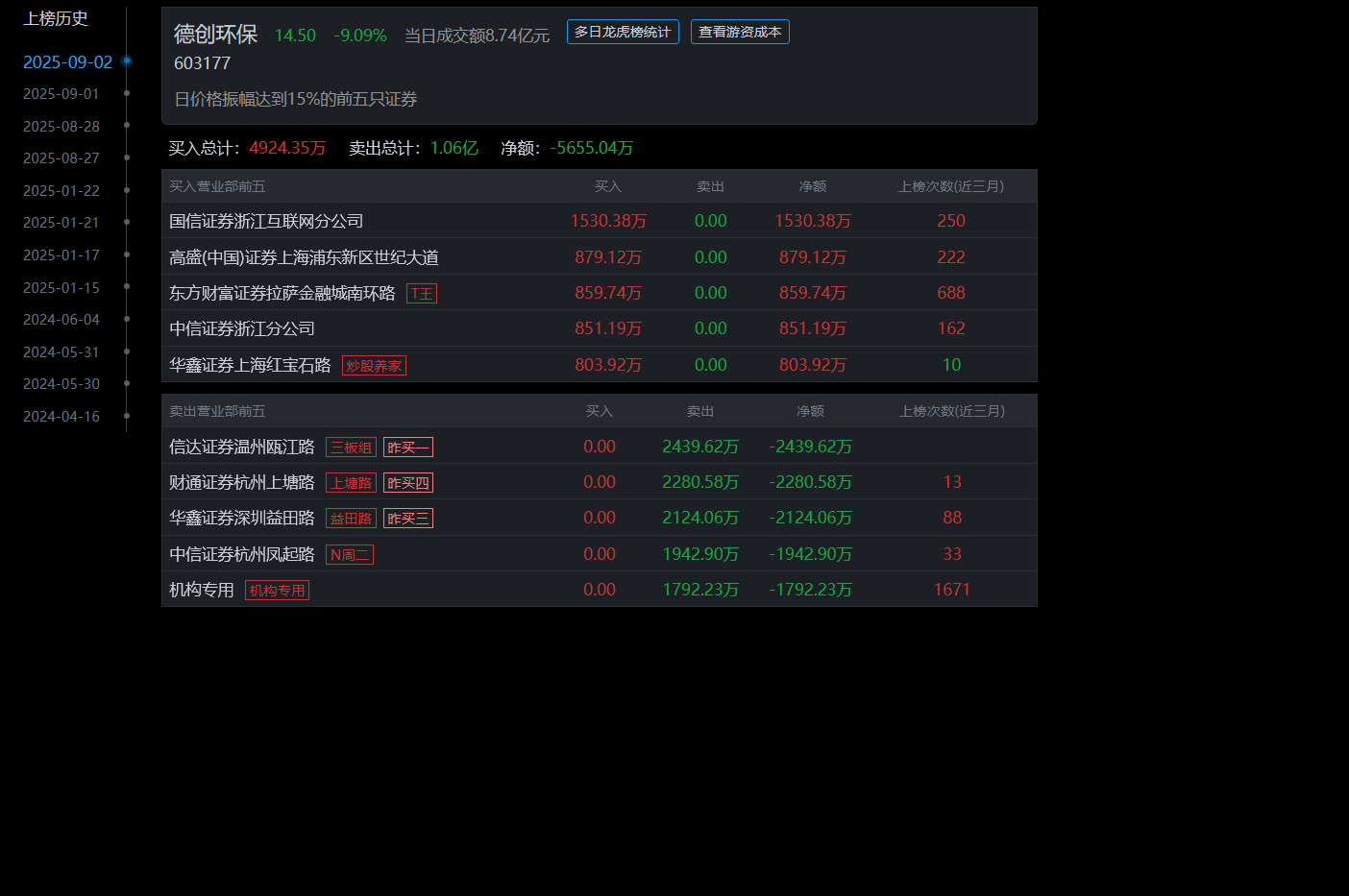This screenshot has width=1349, height=896.
Task: View the 2025-01-15 history entry
Action: [x=61, y=288]
